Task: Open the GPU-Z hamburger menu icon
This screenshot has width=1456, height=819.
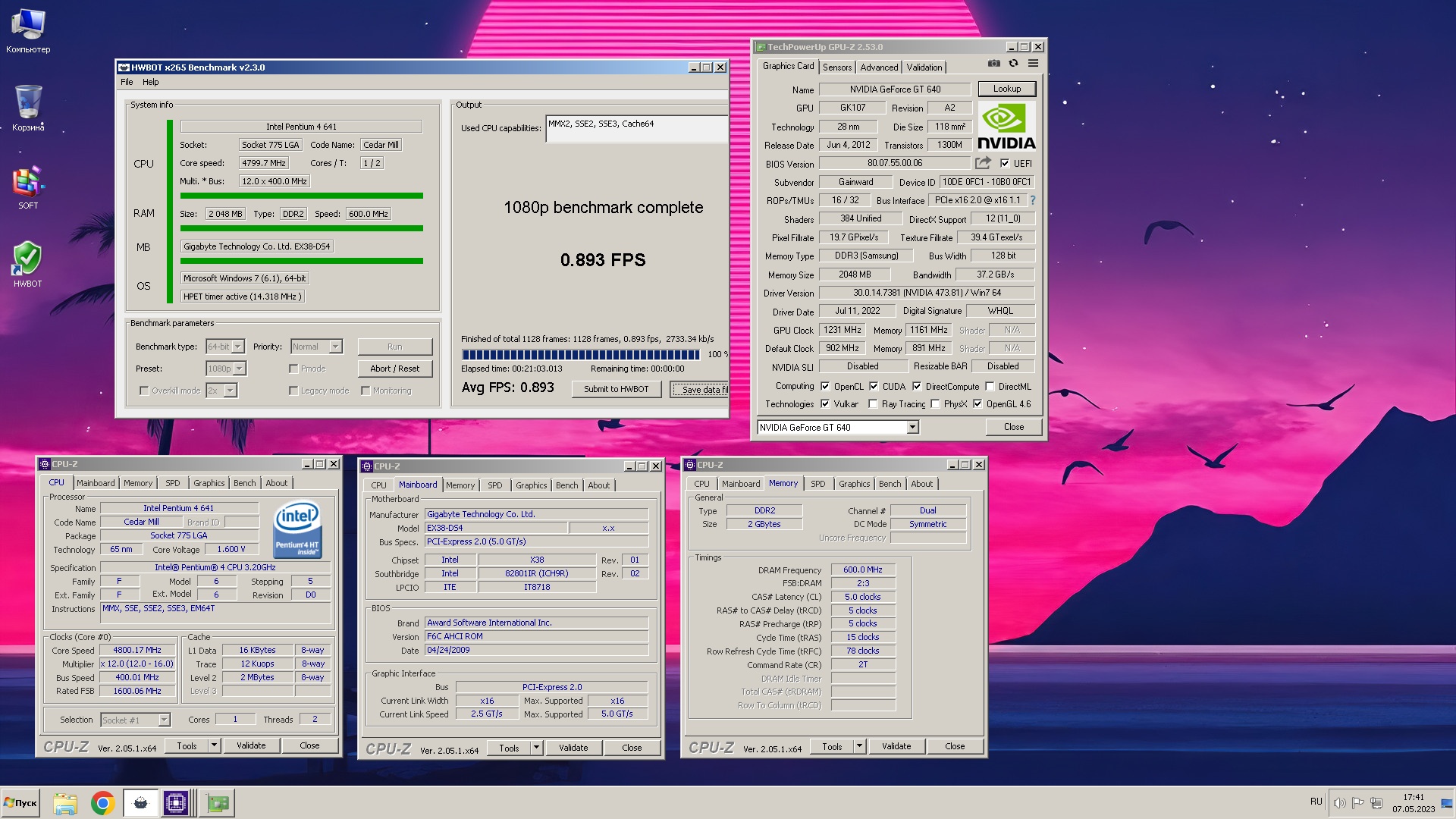Action: (x=1033, y=64)
